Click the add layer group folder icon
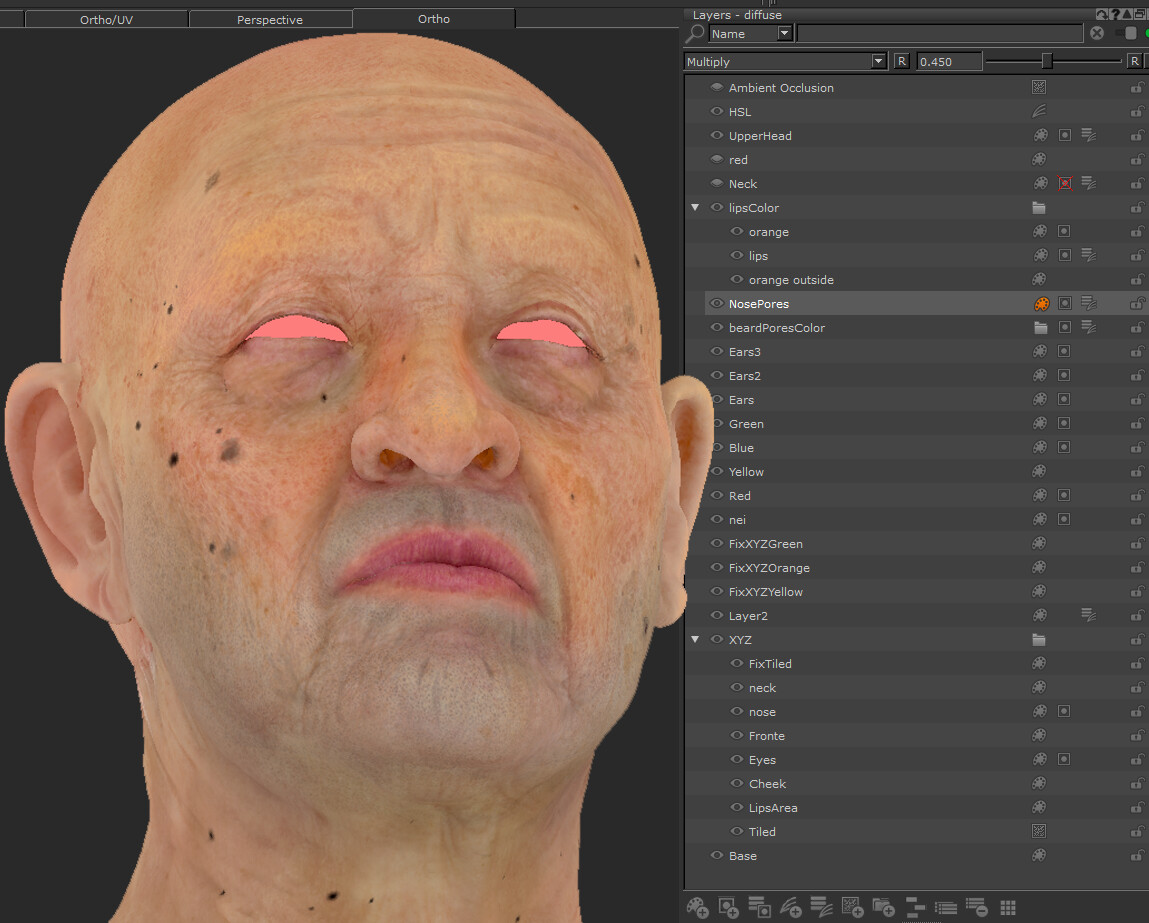This screenshot has width=1149, height=923. 883,907
